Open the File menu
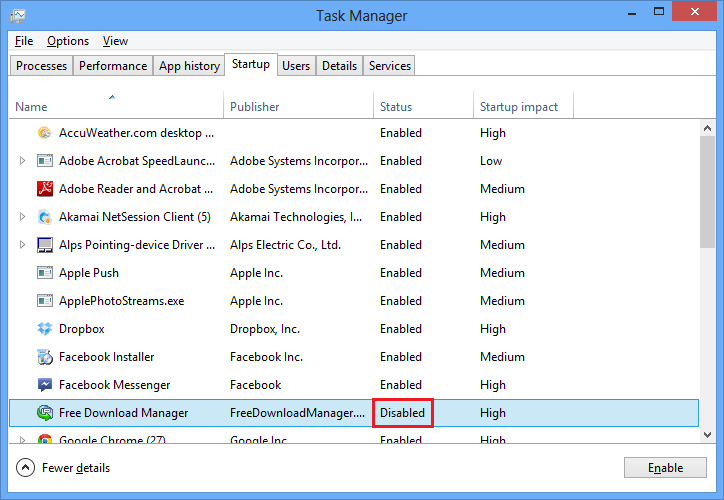This screenshot has width=724, height=500. coord(24,41)
